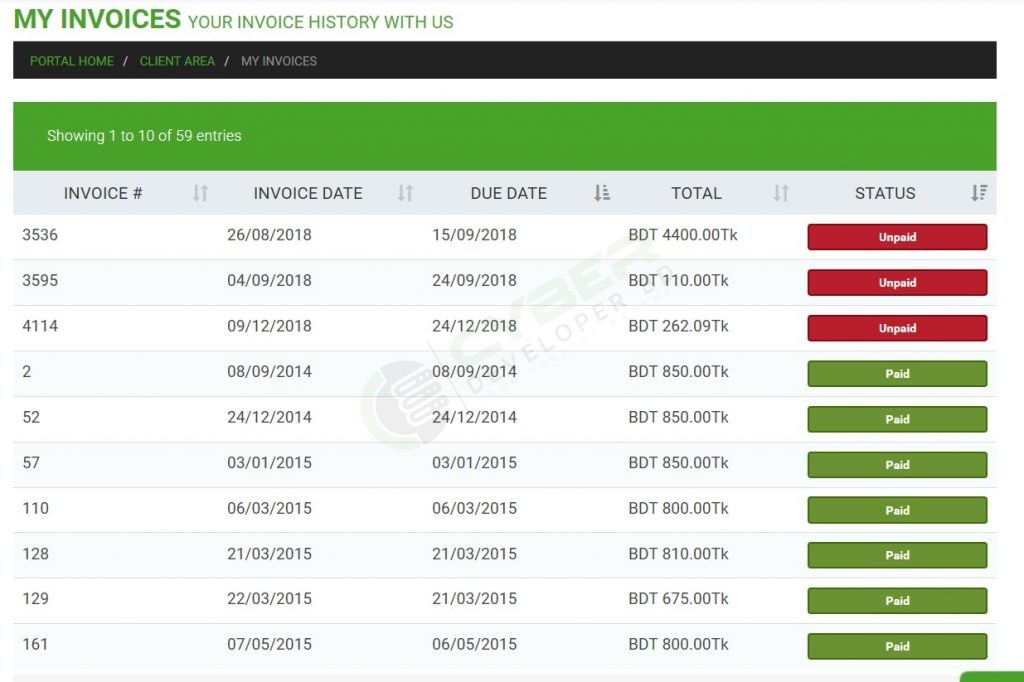Click the Due Date sort icon
Viewport: 1024px width, 682px height.
601,193
